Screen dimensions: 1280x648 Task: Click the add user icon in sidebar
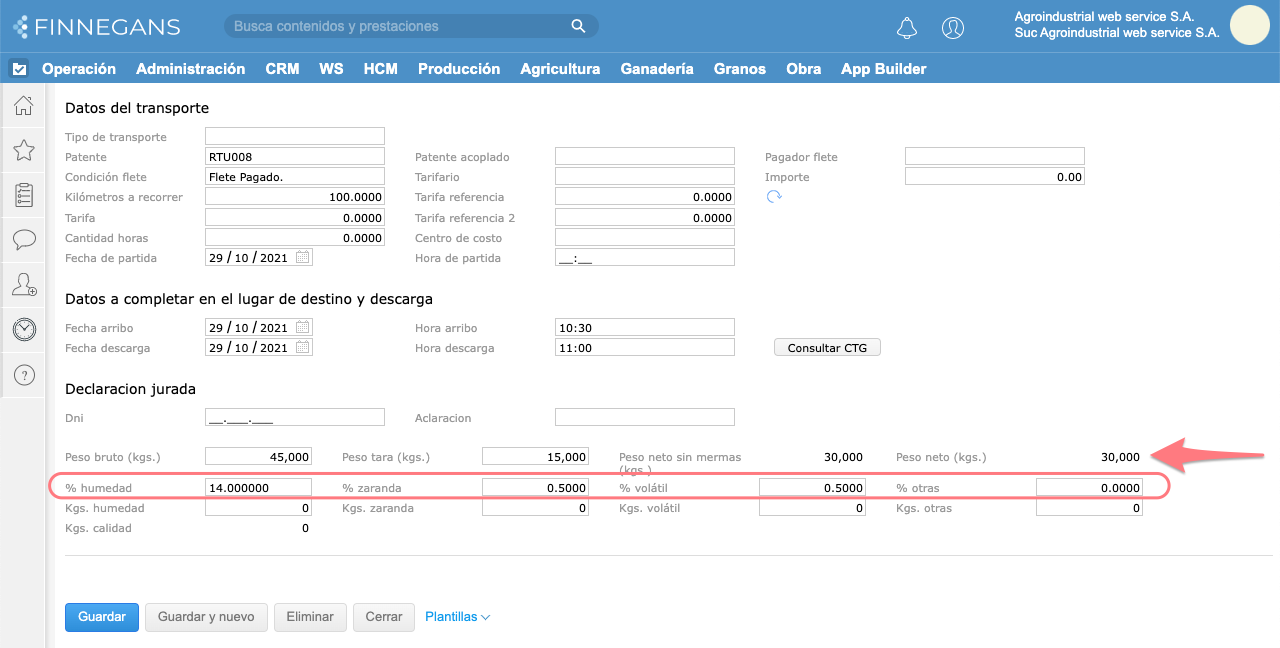coord(24,284)
